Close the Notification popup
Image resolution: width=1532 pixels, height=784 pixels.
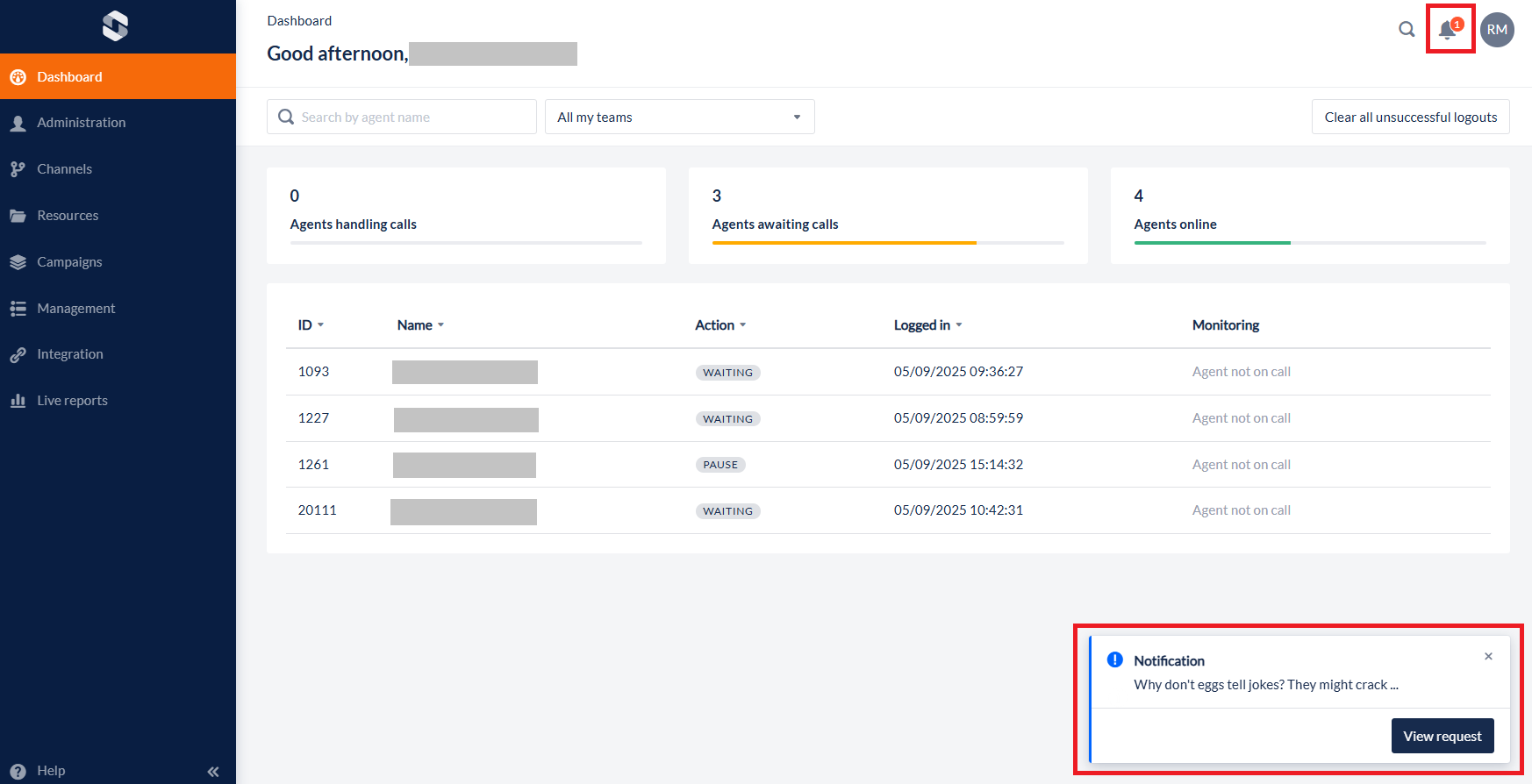(x=1488, y=657)
